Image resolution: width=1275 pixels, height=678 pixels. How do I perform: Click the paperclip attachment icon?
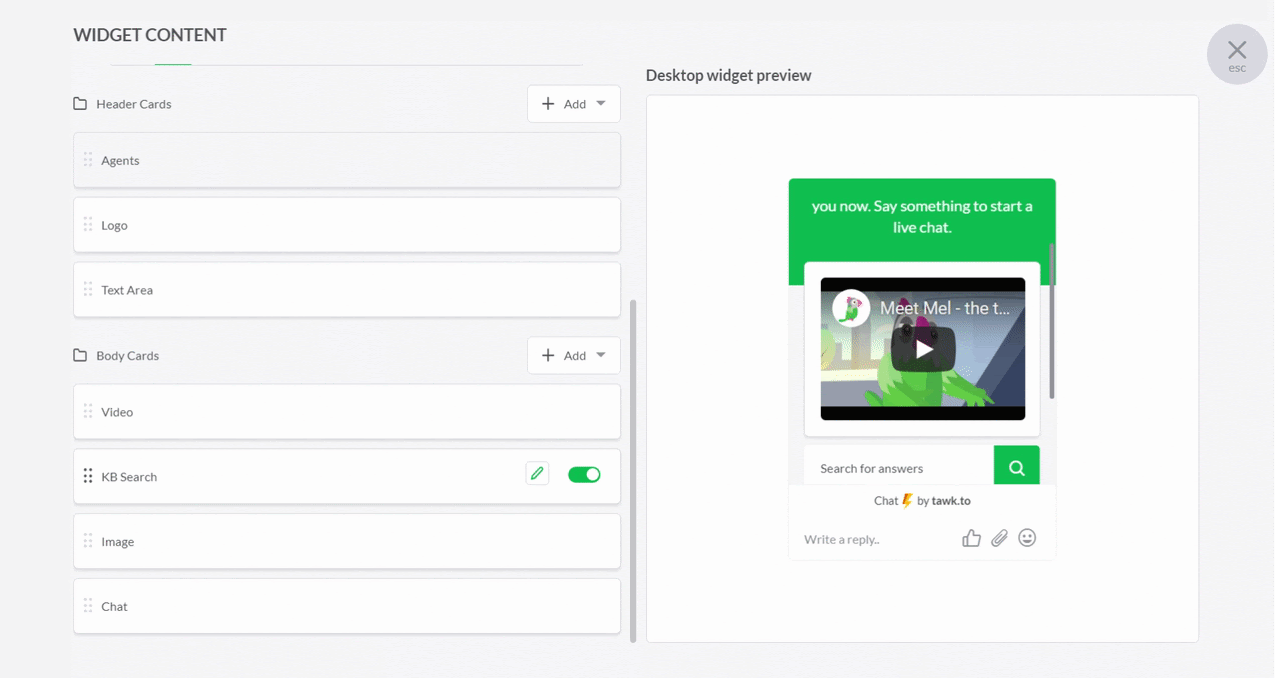coord(999,539)
